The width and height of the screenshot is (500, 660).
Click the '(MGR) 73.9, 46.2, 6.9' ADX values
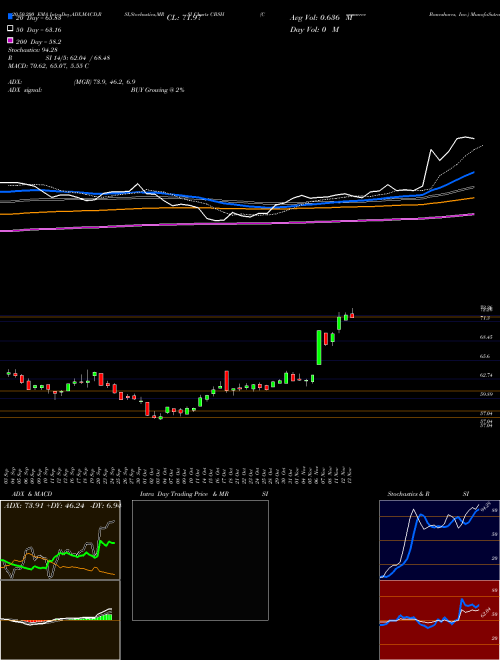click(x=104, y=82)
